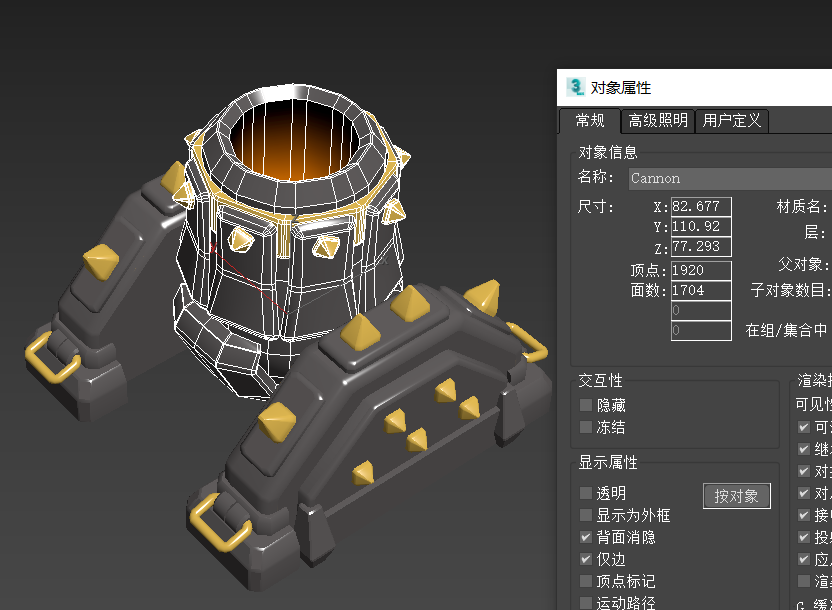The height and width of the screenshot is (610, 832).
Task: Click the 对象信息 group label
Action: tap(608, 153)
